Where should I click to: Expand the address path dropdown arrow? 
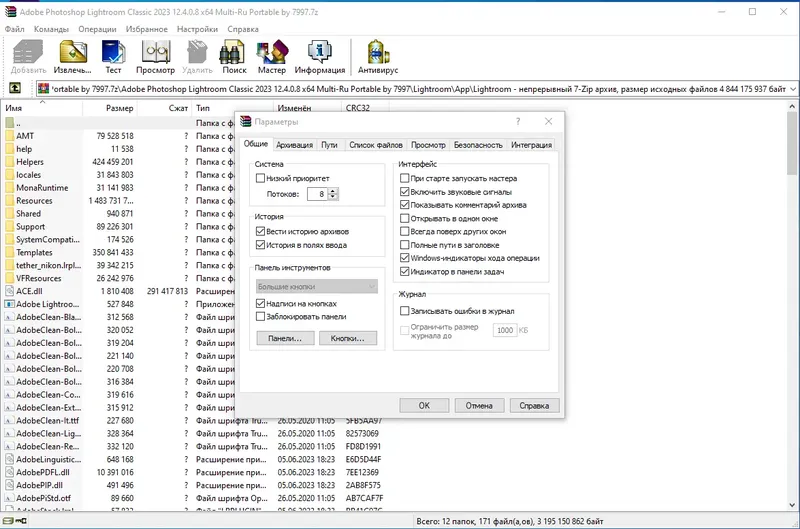(793, 89)
